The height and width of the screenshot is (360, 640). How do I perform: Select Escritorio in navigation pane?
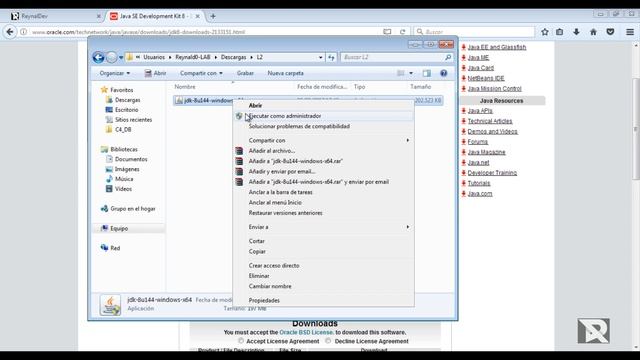click(x=126, y=110)
